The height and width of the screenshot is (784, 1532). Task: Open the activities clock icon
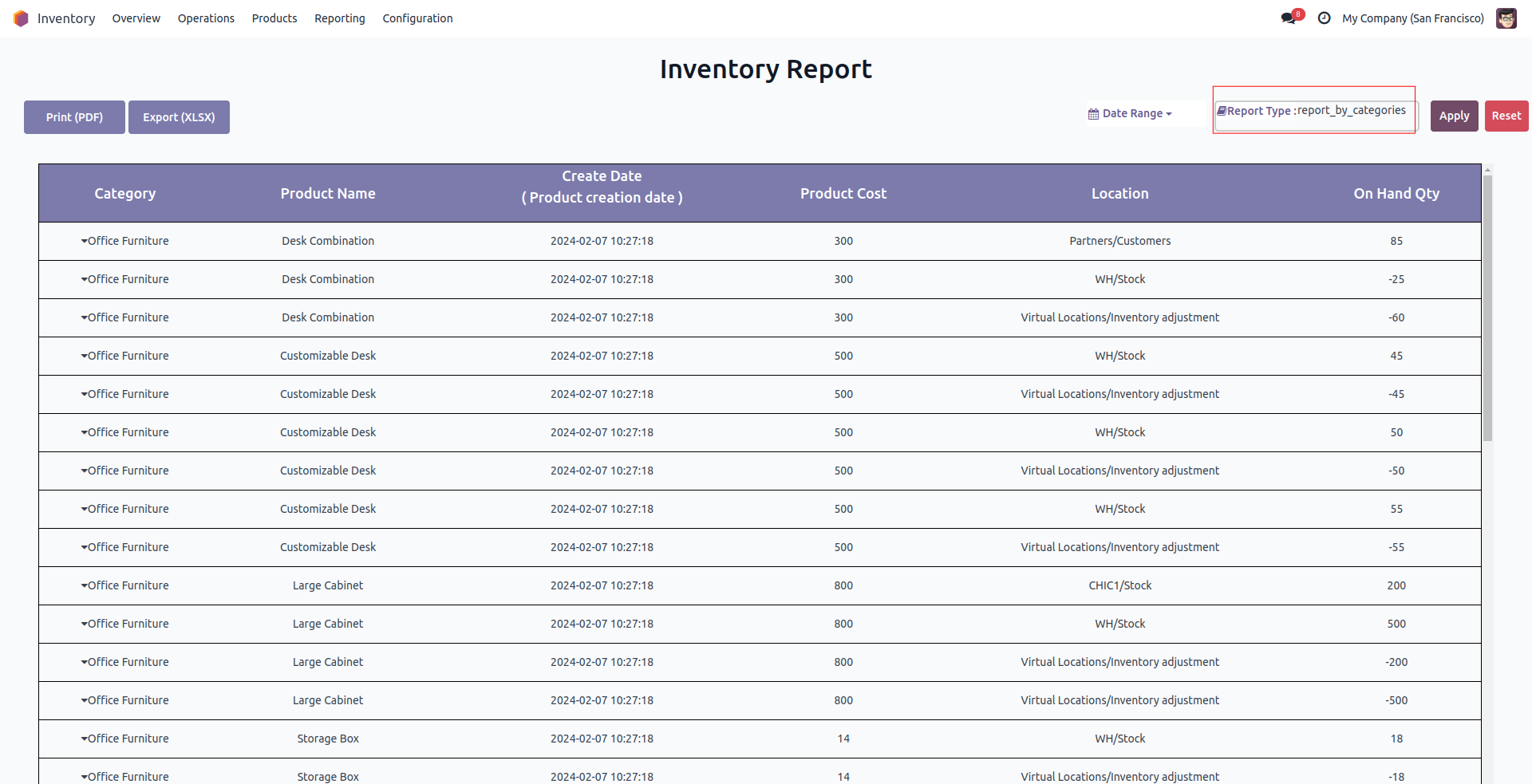point(1325,18)
